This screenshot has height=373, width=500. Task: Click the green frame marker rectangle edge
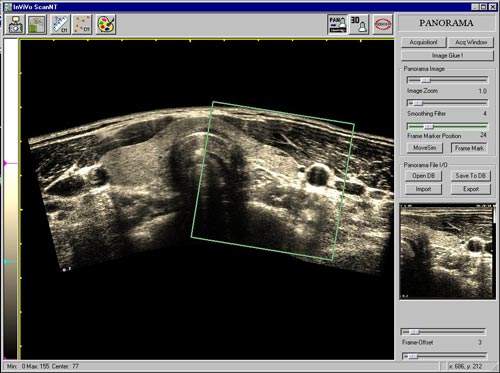[283, 113]
